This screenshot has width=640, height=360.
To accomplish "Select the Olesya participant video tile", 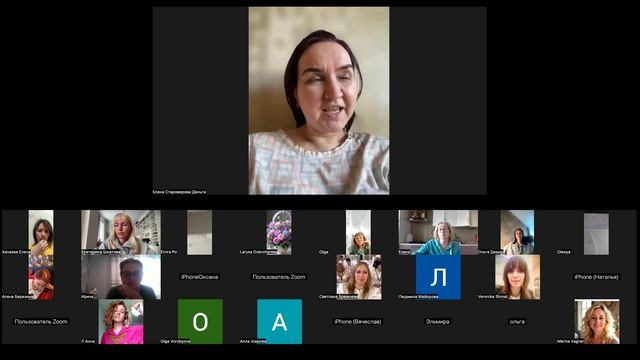I will pos(596,234).
